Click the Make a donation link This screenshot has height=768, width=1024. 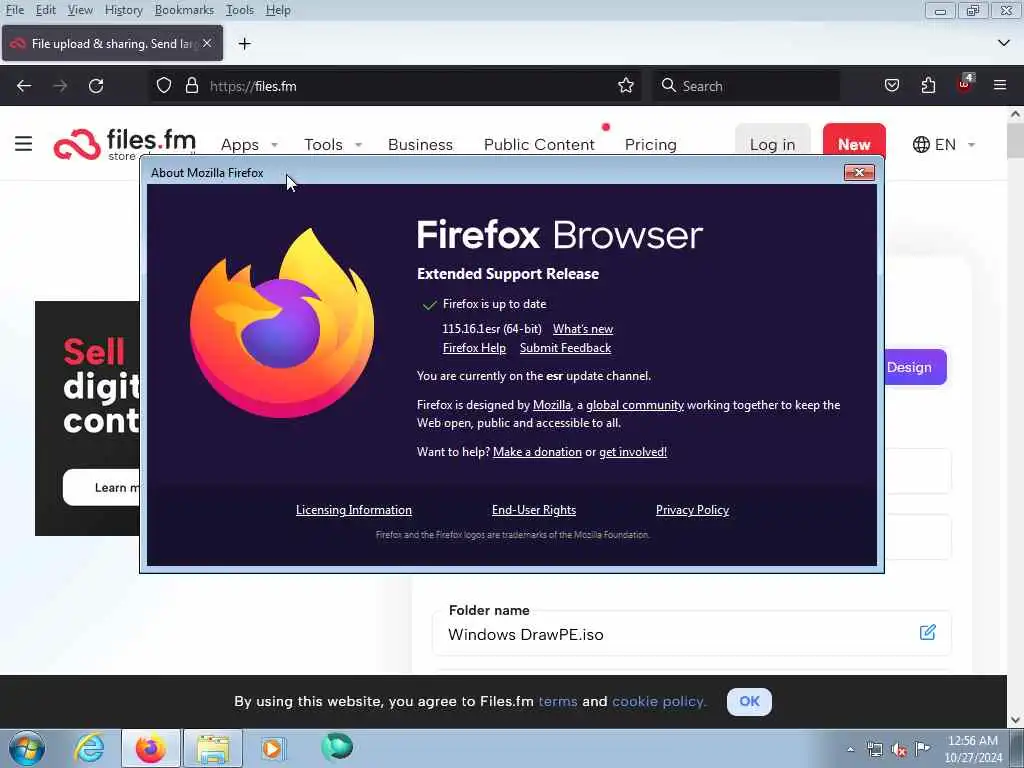click(537, 452)
